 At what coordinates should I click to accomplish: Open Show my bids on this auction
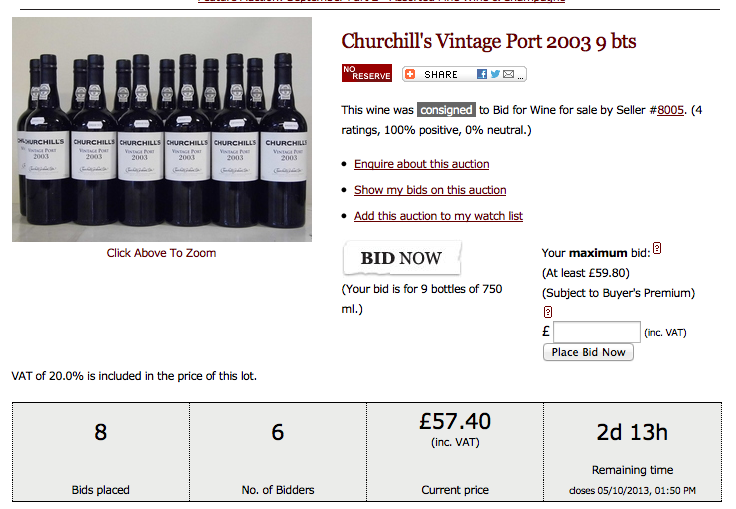pos(430,190)
